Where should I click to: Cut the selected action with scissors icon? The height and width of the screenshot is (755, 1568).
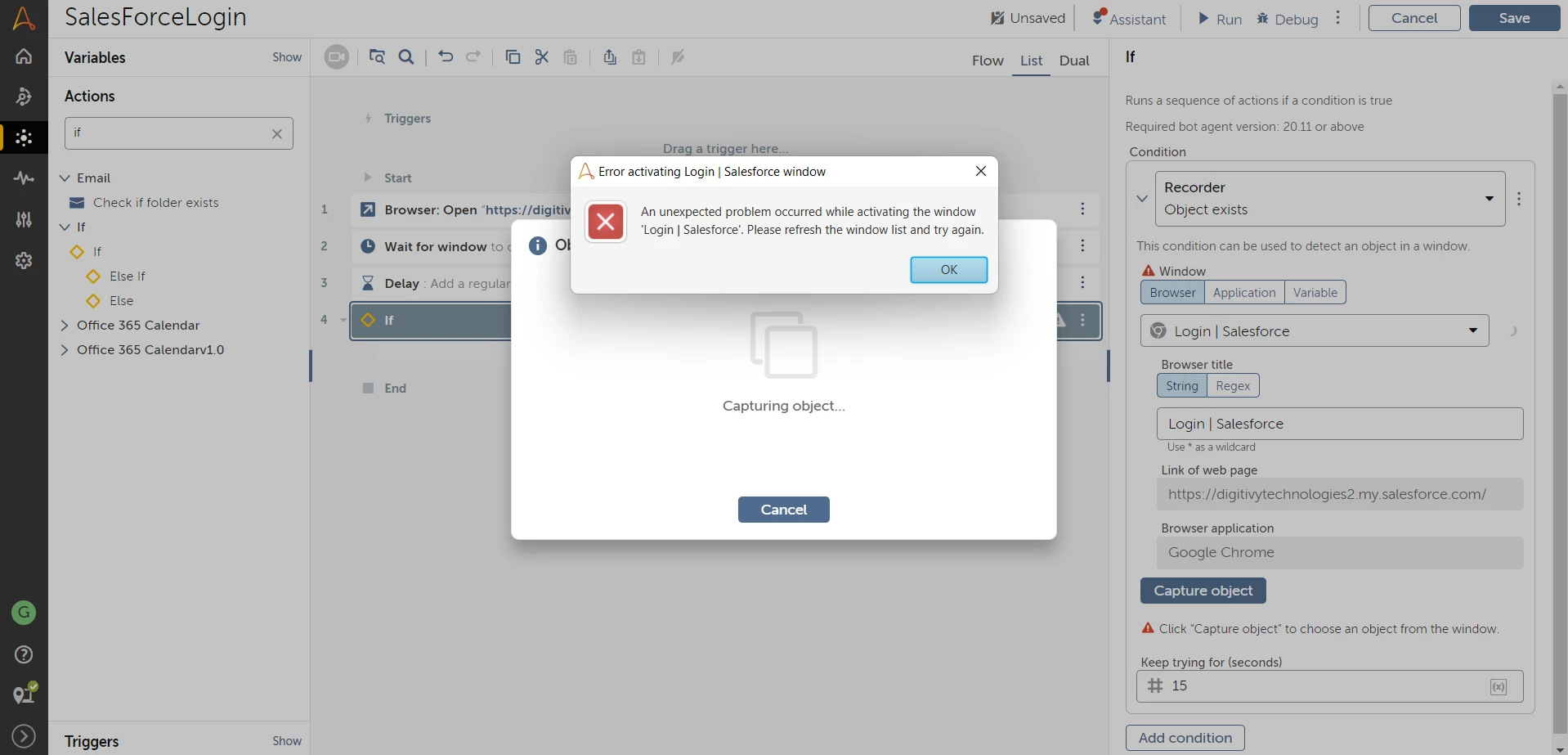point(541,57)
